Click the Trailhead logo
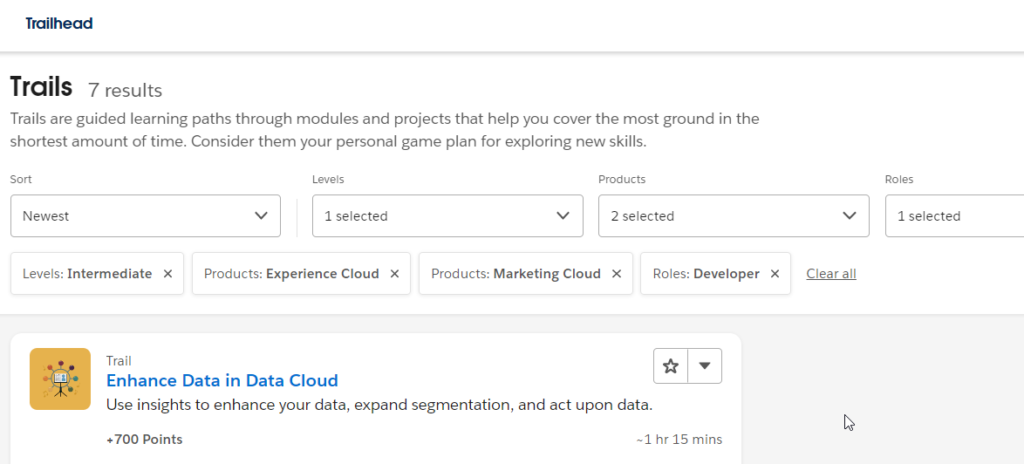Screen dimensions: 1024x464 (59, 23)
